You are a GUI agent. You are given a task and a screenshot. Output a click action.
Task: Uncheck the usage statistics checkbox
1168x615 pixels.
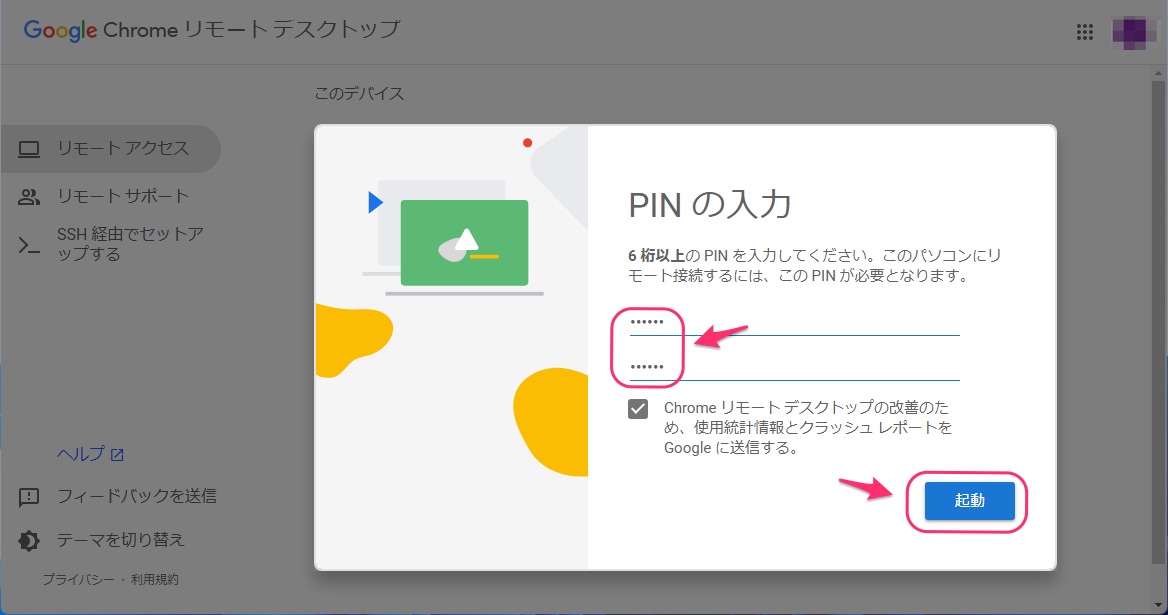pos(638,409)
